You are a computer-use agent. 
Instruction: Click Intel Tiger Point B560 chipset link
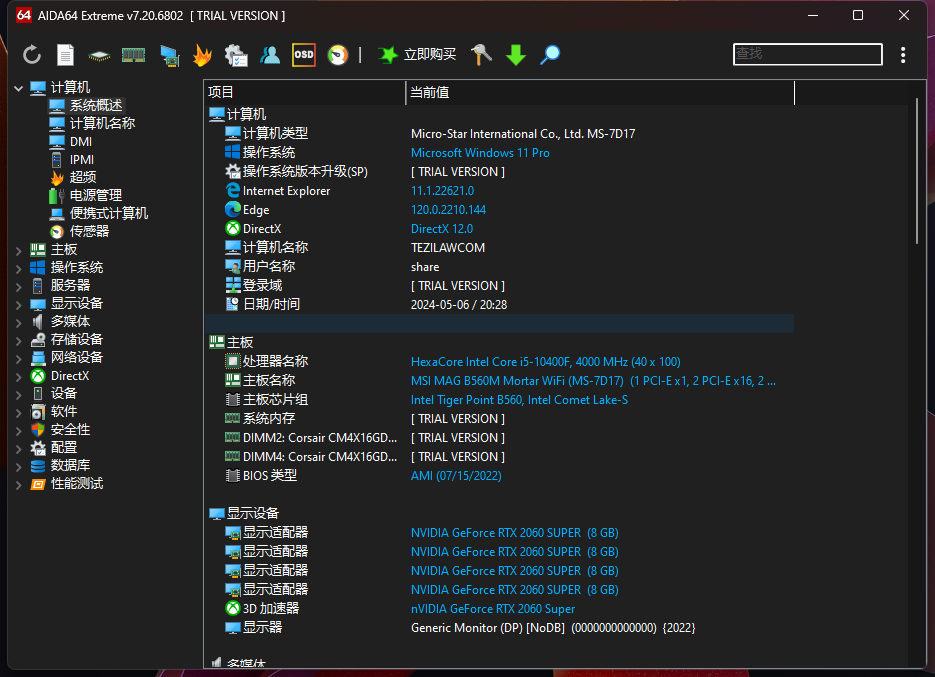pos(519,400)
